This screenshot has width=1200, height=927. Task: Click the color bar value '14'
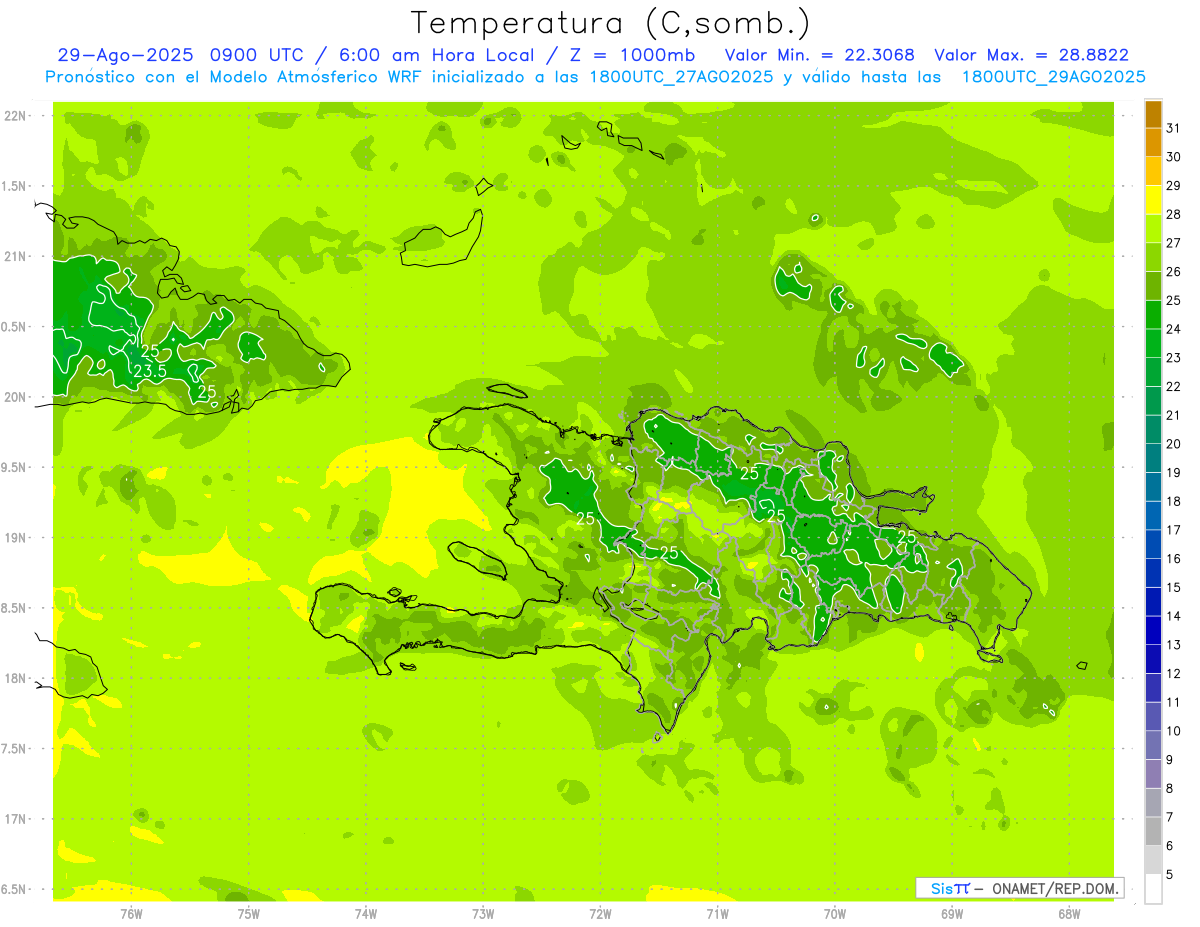(1174, 616)
